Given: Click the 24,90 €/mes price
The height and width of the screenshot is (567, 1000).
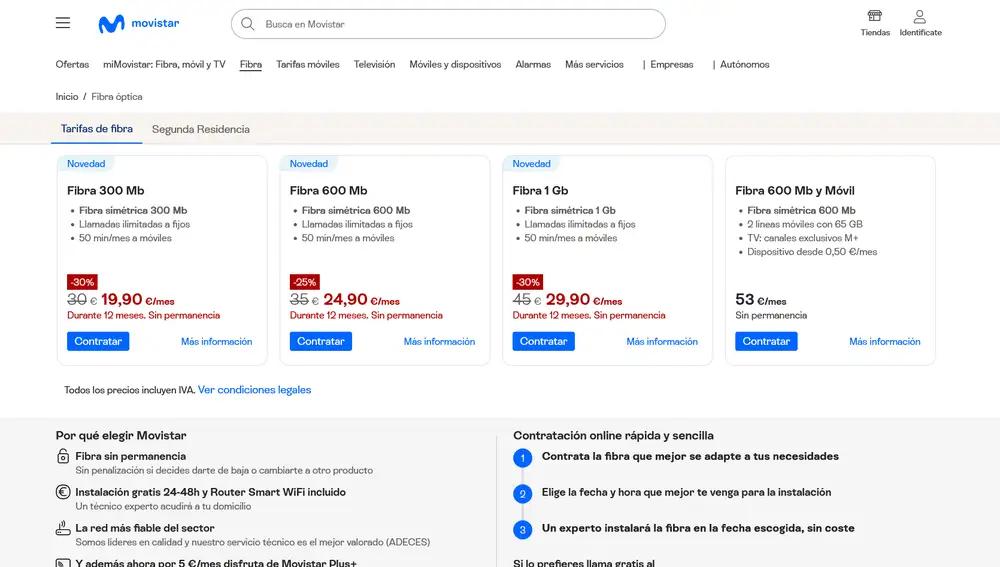Looking at the screenshot, I should (362, 300).
